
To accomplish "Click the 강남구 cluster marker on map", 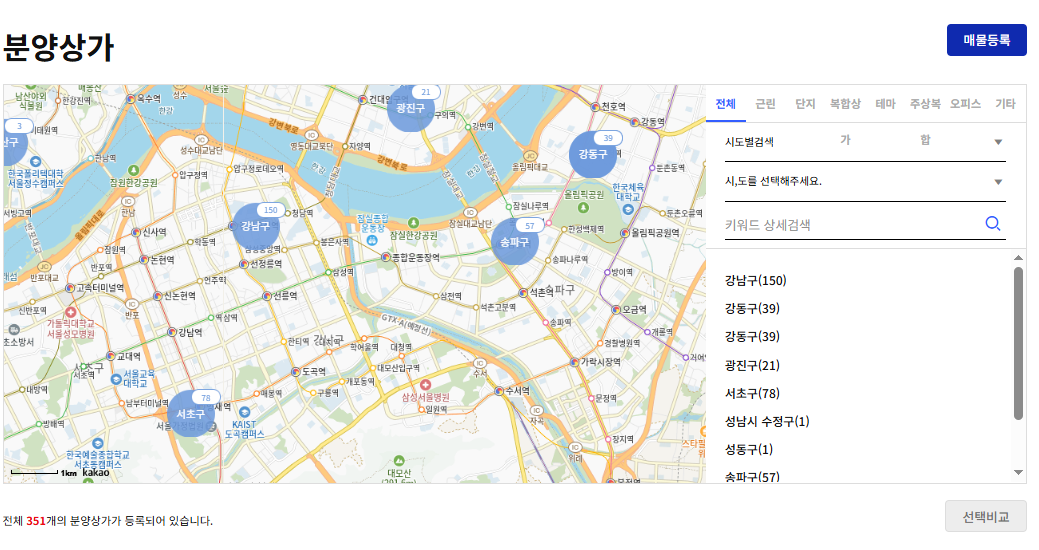I will point(255,227).
